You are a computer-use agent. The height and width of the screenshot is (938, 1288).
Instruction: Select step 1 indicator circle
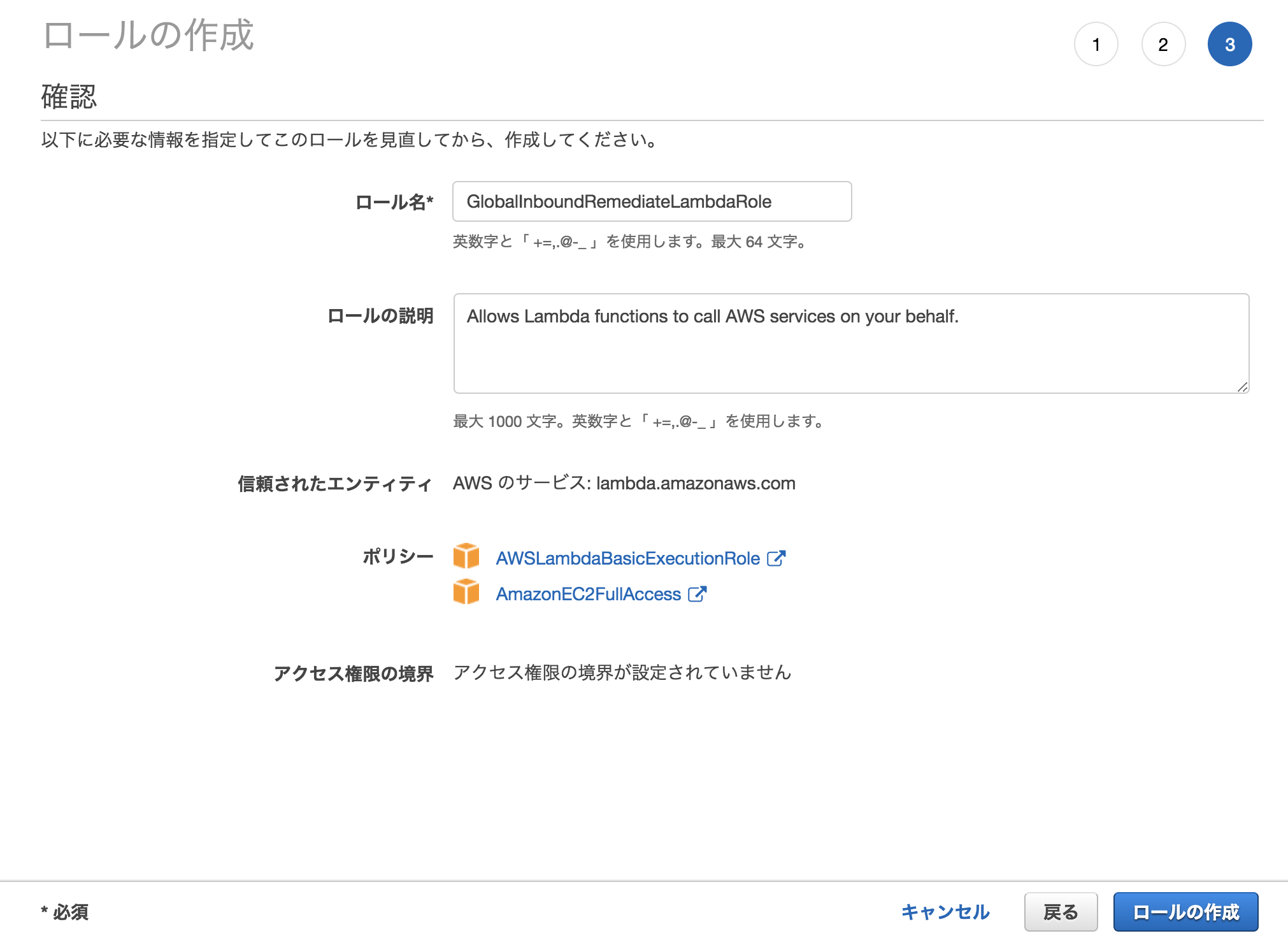pos(1096,44)
